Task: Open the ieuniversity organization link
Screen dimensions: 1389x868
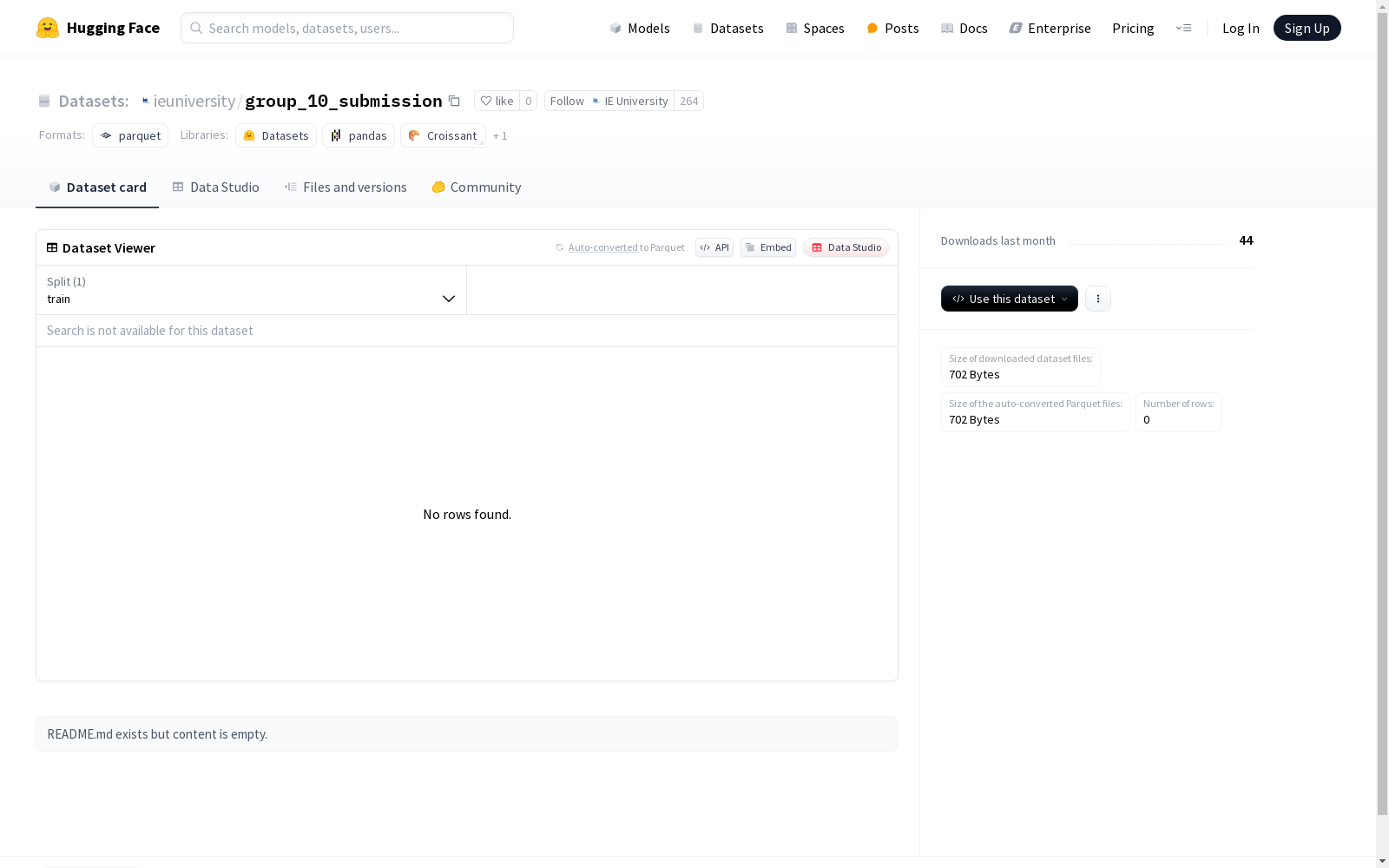Action: [x=194, y=101]
